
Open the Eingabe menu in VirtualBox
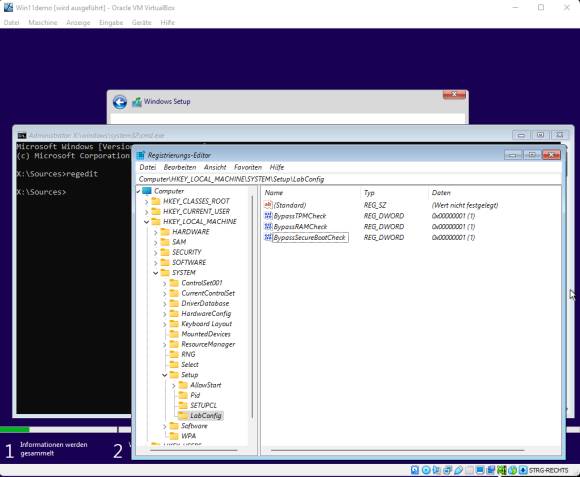(111, 23)
